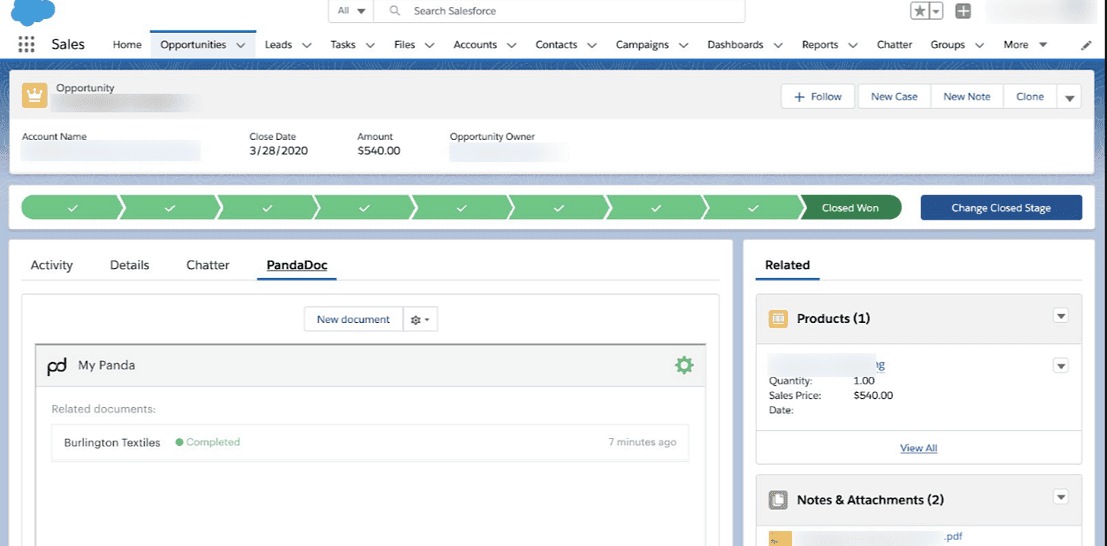
Task: Open the All search scope dropdown
Action: coord(351,11)
